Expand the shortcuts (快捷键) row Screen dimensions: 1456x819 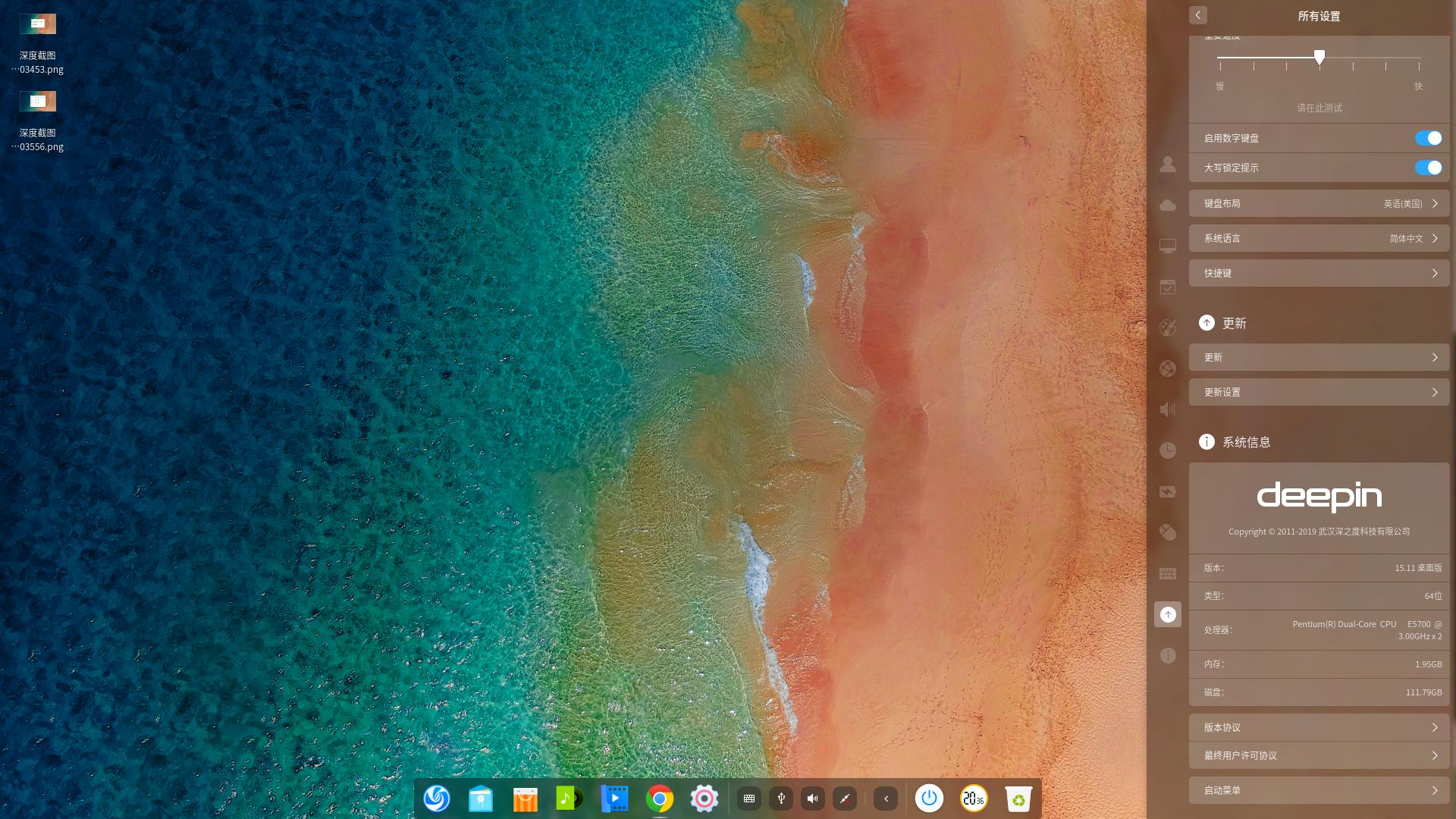pyautogui.click(x=1319, y=273)
